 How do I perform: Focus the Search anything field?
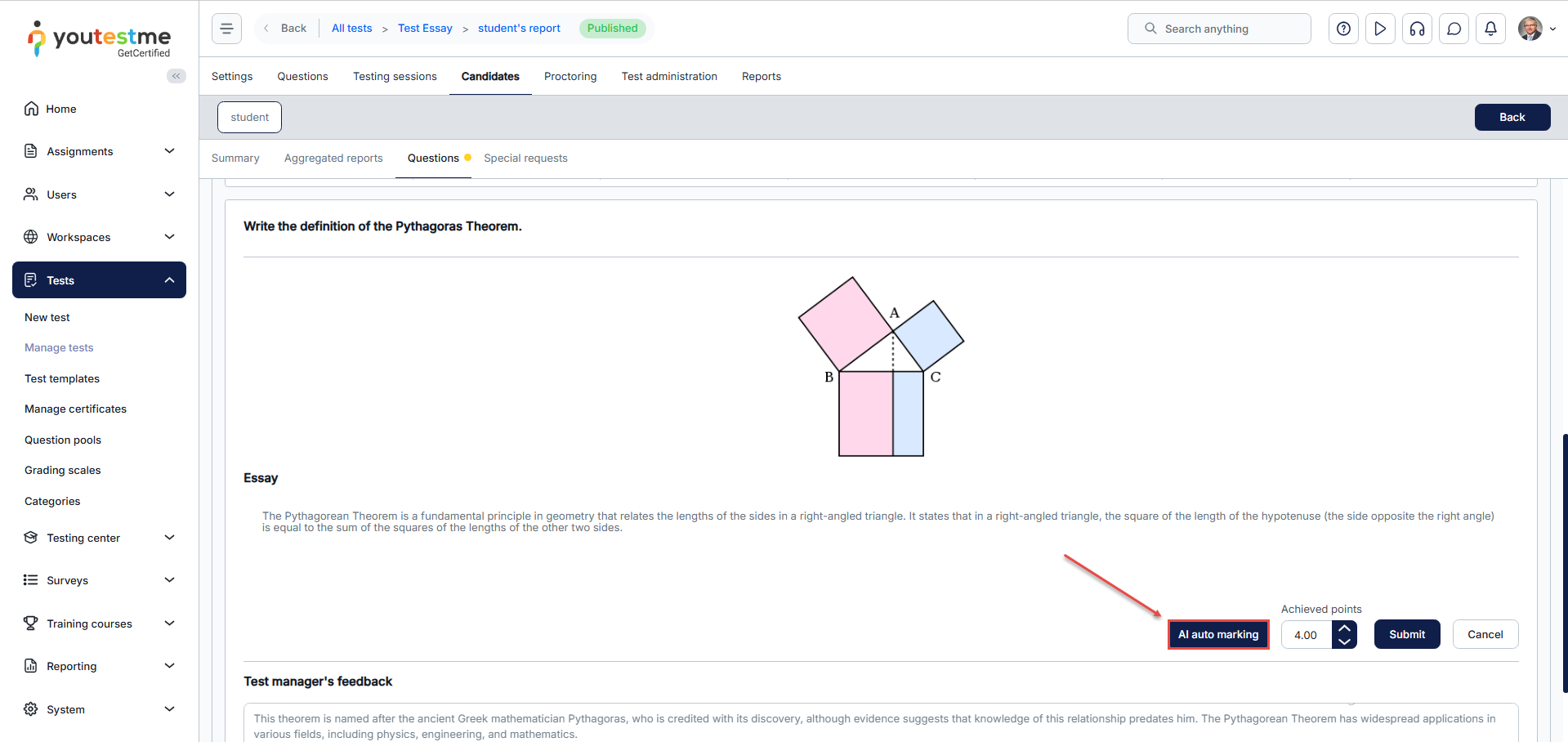(x=1219, y=29)
